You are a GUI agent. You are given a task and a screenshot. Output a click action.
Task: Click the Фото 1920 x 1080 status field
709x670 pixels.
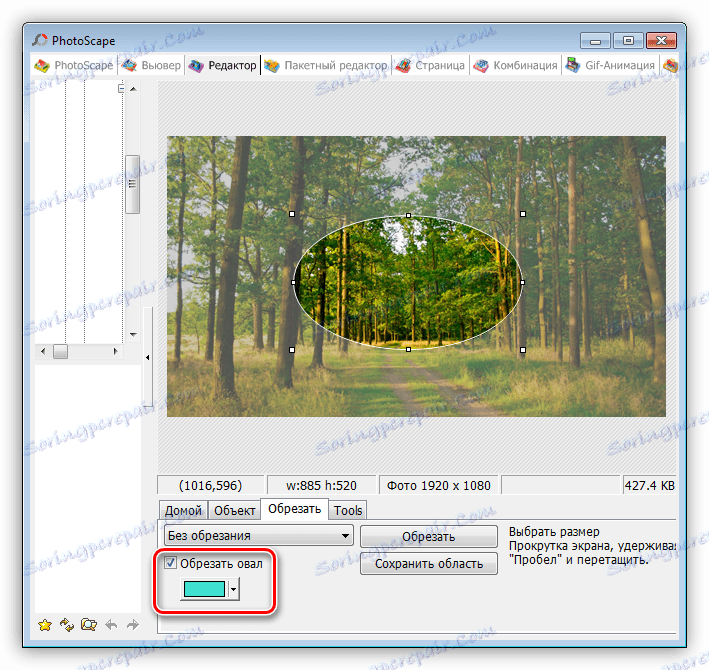click(439, 486)
